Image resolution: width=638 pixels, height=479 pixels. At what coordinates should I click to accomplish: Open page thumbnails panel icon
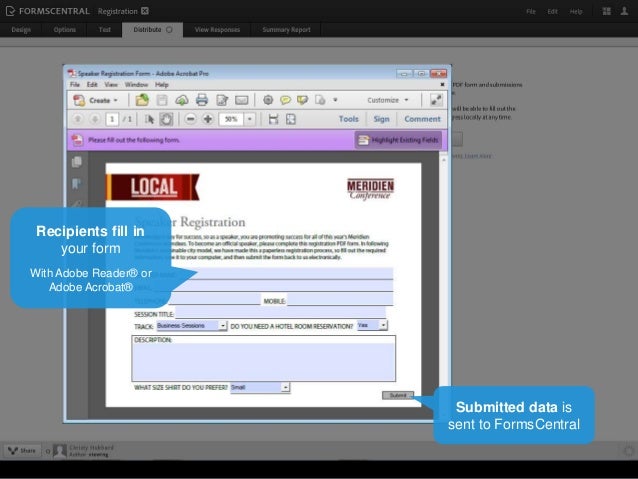pos(76,162)
